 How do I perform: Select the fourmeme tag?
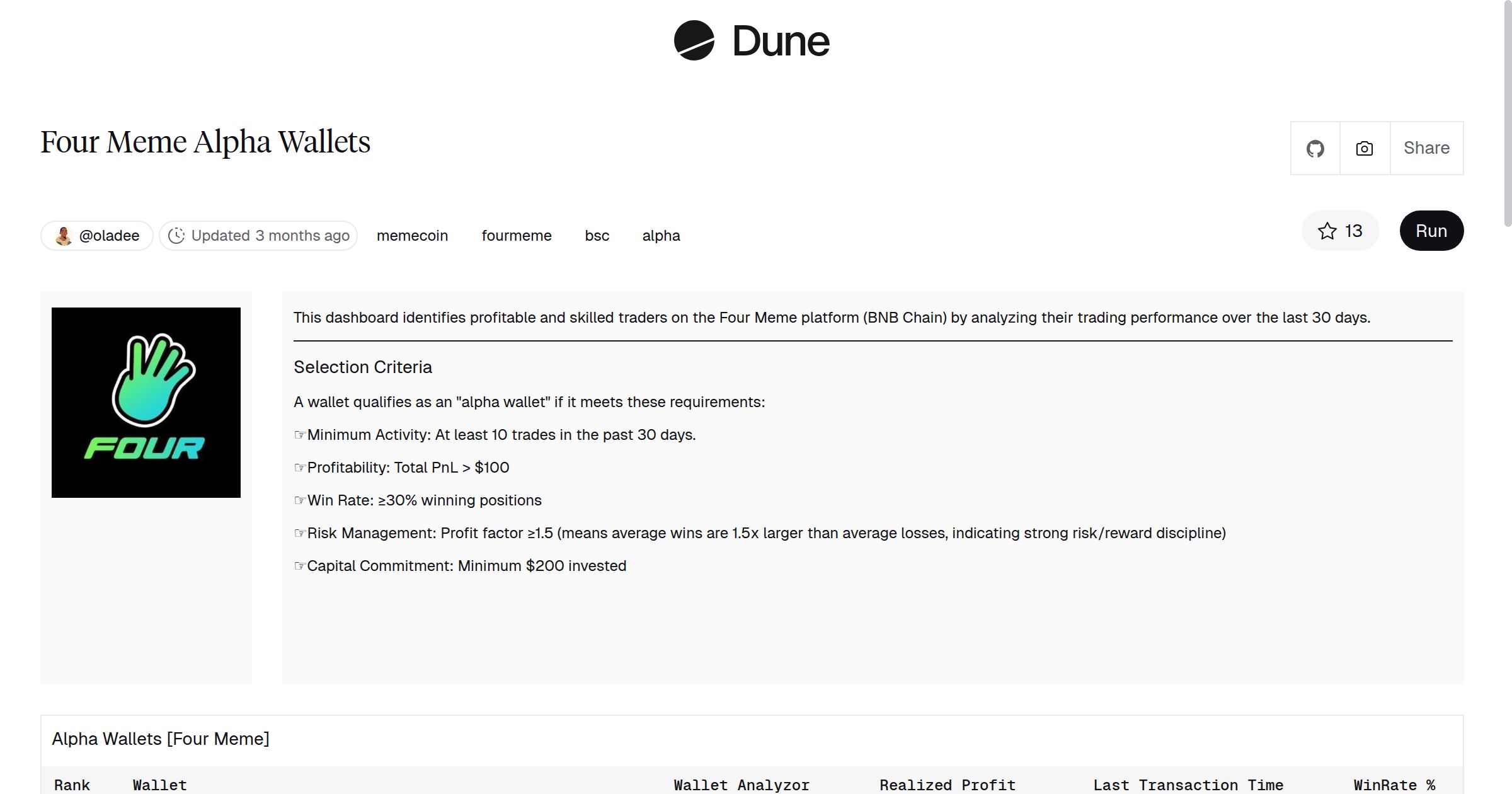(516, 236)
